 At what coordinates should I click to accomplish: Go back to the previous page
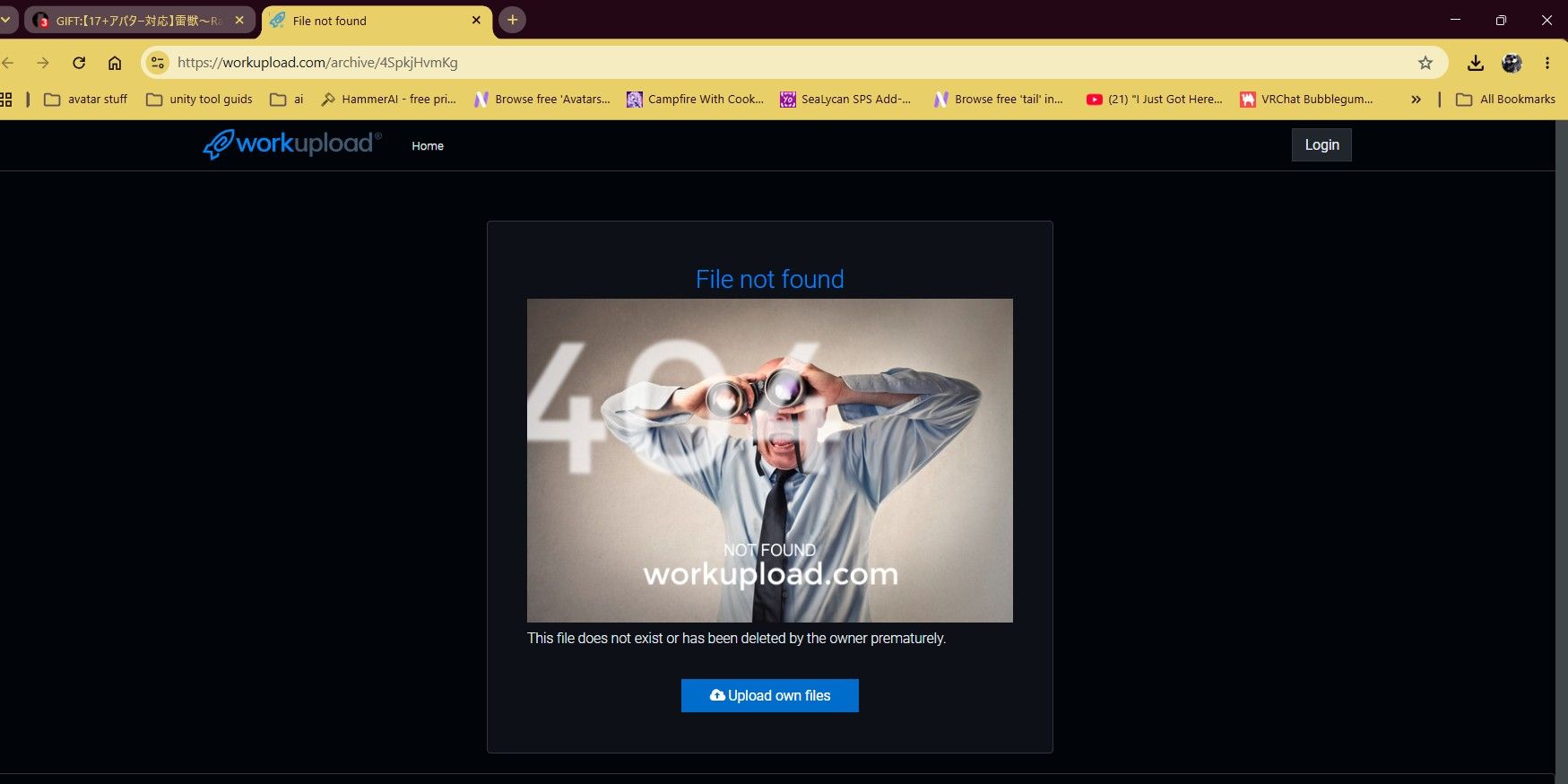[x=9, y=63]
